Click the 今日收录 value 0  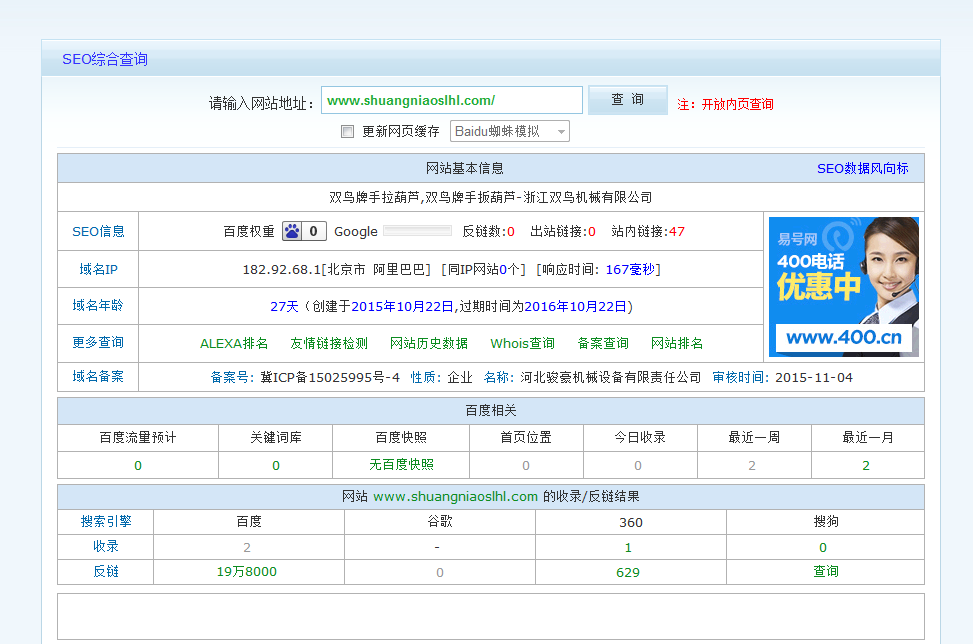click(638, 466)
